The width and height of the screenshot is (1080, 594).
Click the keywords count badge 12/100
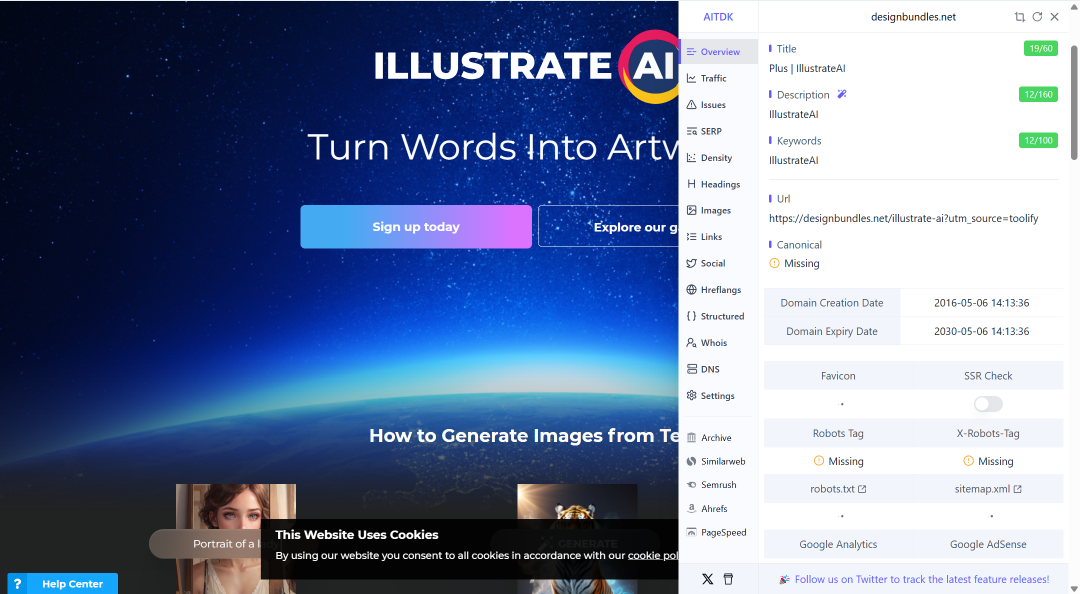point(1038,141)
